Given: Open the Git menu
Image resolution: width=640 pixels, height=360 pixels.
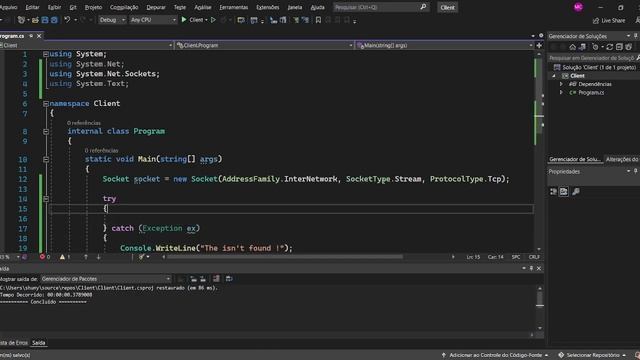Looking at the screenshot, I should (x=73, y=7).
